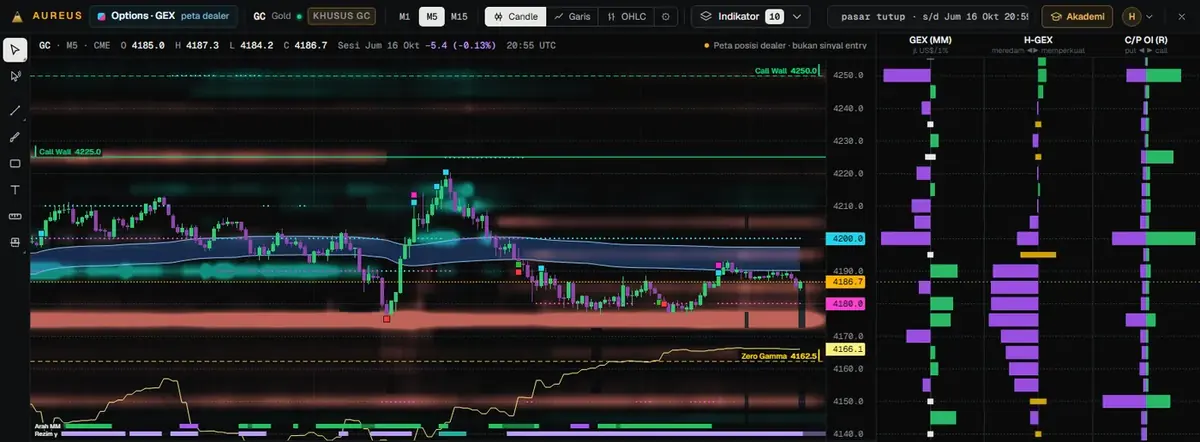Select the rectangle shape tool
This screenshot has height=442, width=1200.
[x=15, y=163]
